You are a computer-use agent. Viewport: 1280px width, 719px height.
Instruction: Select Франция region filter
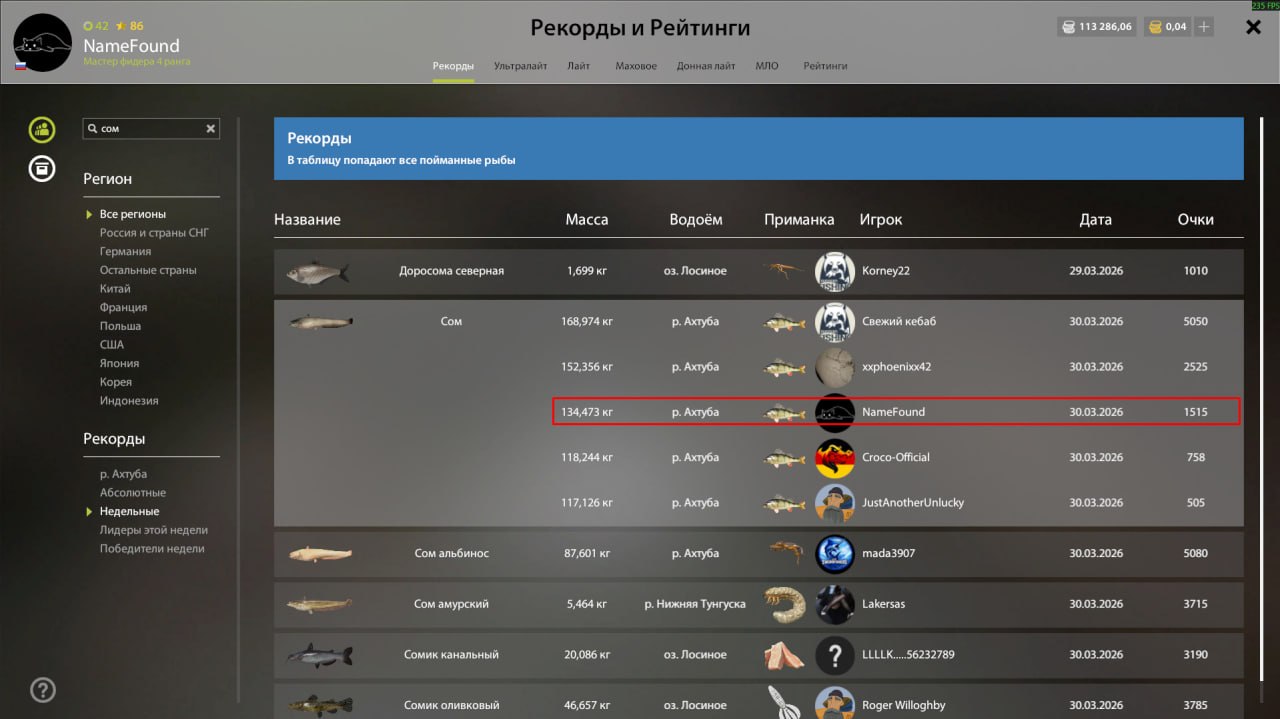(123, 308)
